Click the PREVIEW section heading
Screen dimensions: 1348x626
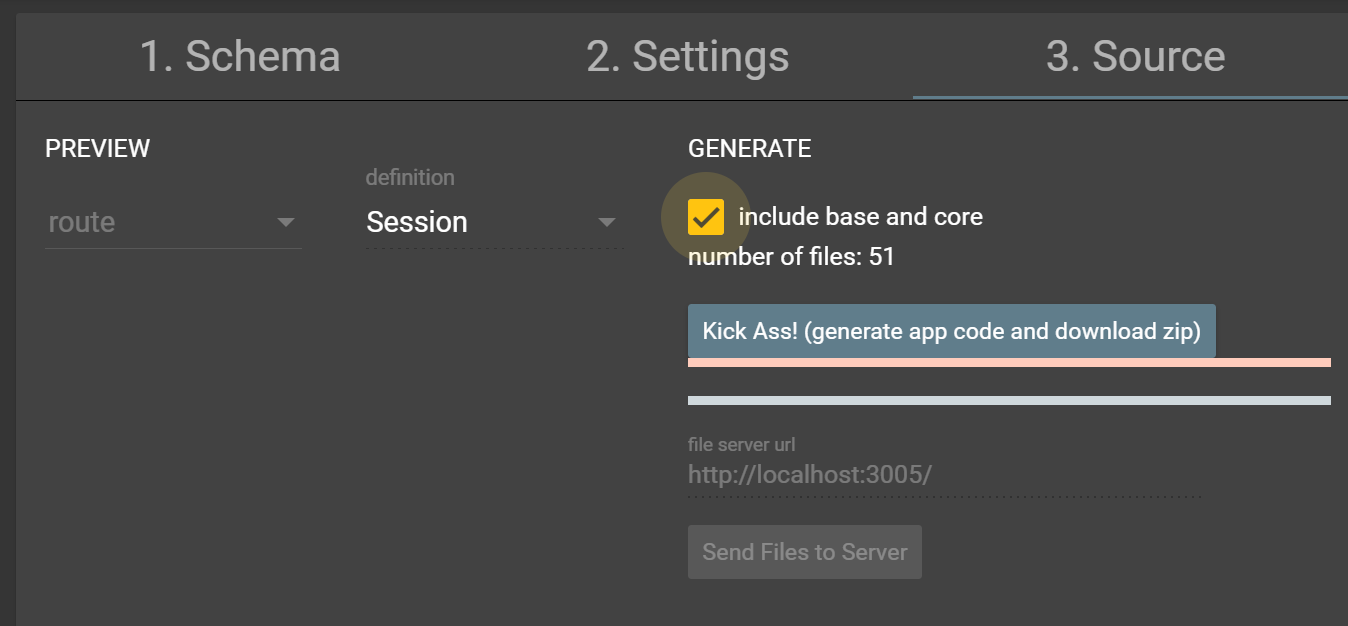[x=98, y=149]
